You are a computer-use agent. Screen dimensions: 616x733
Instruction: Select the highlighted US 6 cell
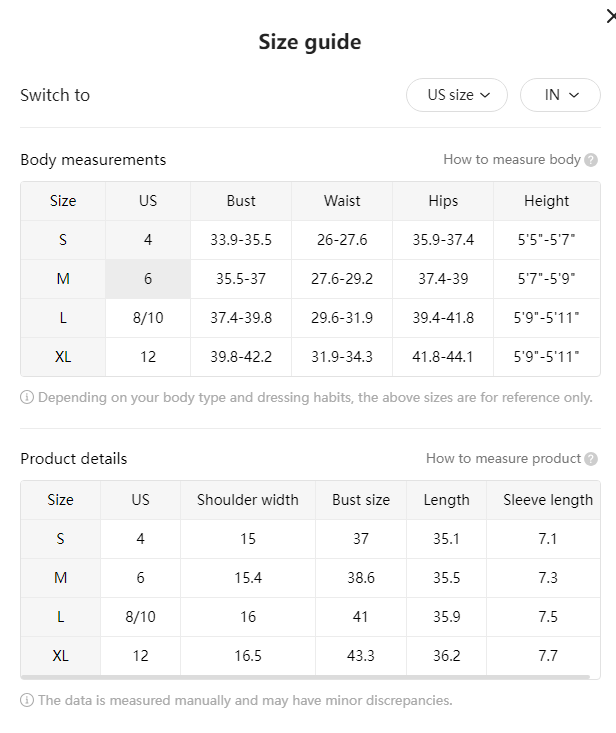[148, 279]
